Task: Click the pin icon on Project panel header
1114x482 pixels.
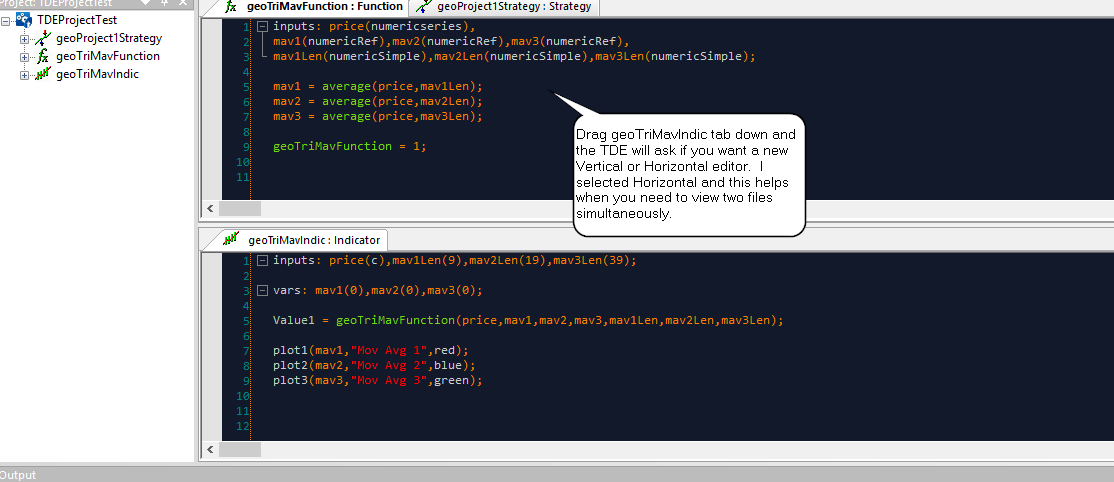Action: click(165, 3)
